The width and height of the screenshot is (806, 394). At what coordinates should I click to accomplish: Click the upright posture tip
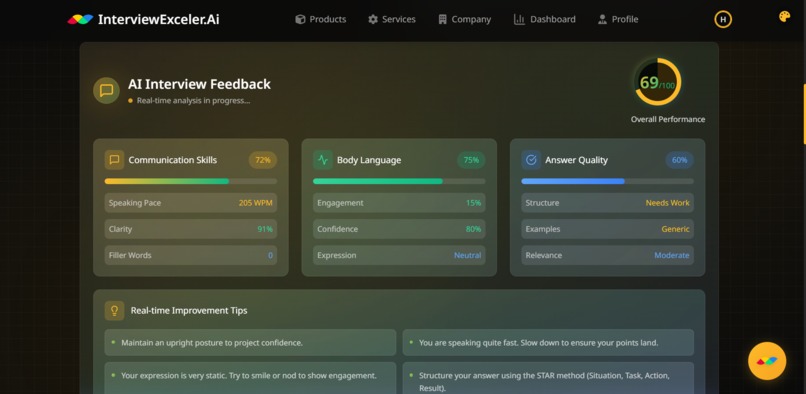coord(250,343)
